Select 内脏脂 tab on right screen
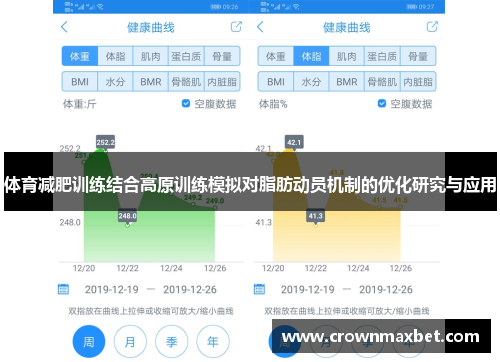This screenshot has width=500, height=362. [x=418, y=82]
